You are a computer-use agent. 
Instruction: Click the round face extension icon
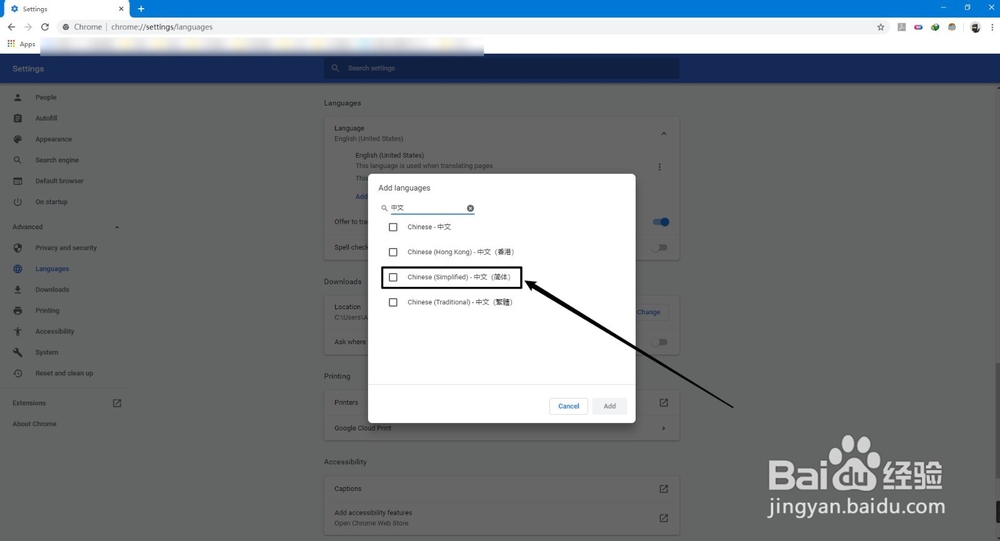[x=952, y=27]
